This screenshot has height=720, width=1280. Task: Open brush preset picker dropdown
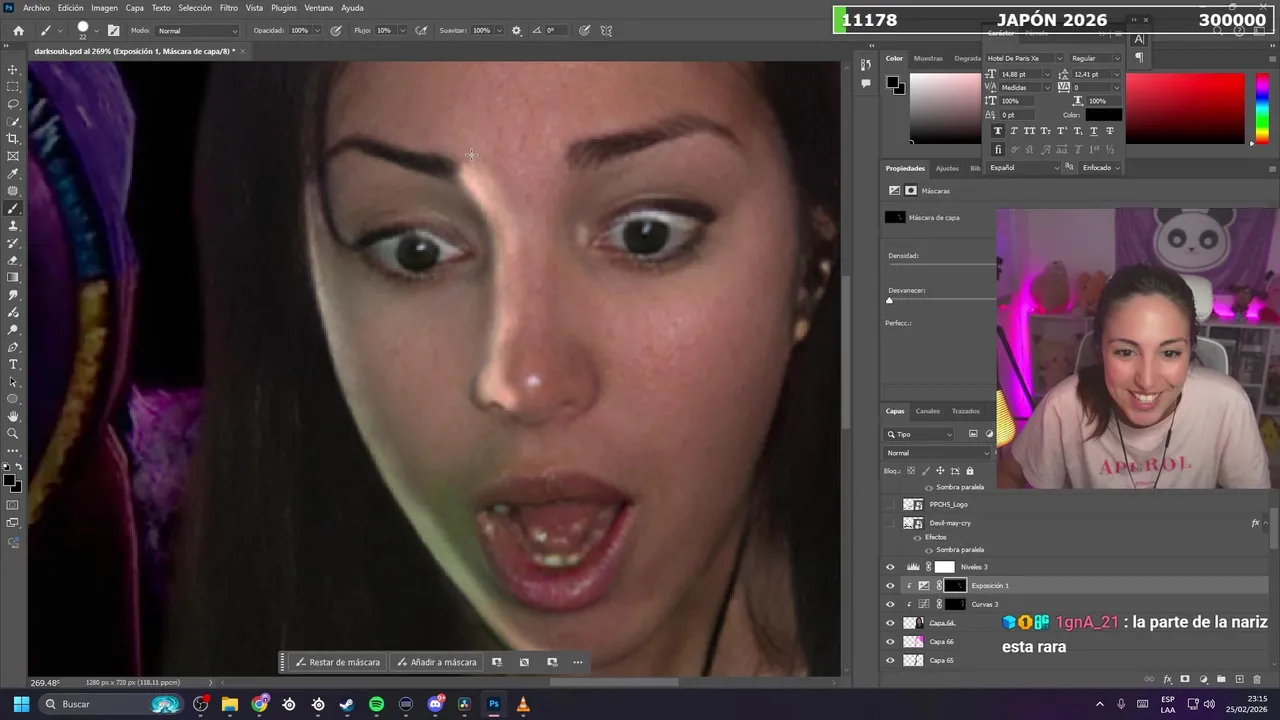click(x=98, y=31)
